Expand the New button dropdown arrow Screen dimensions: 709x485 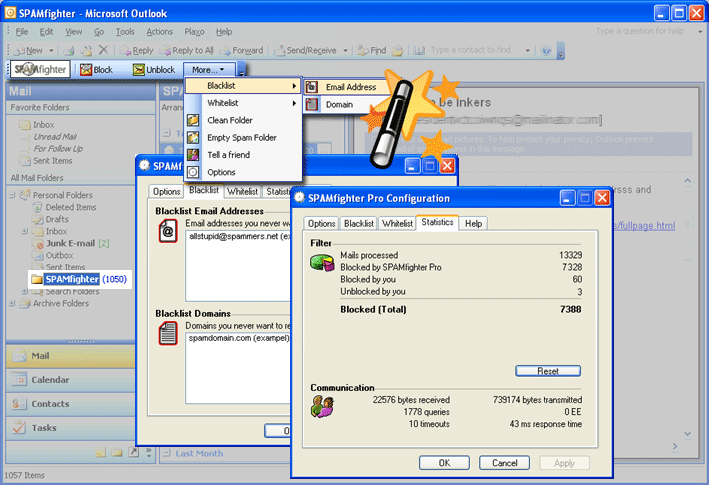[x=51, y=50]
